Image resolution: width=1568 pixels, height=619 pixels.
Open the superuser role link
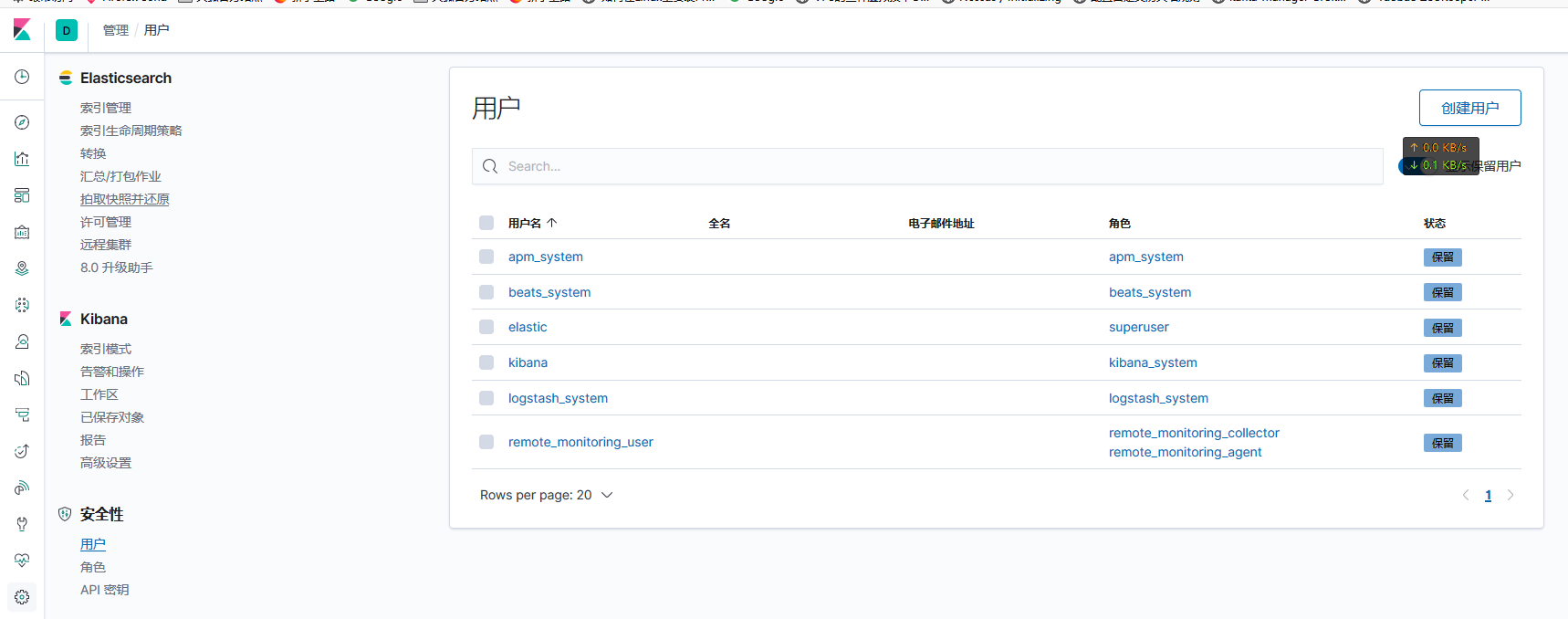pyautogui.click(x=1139, y=327)
